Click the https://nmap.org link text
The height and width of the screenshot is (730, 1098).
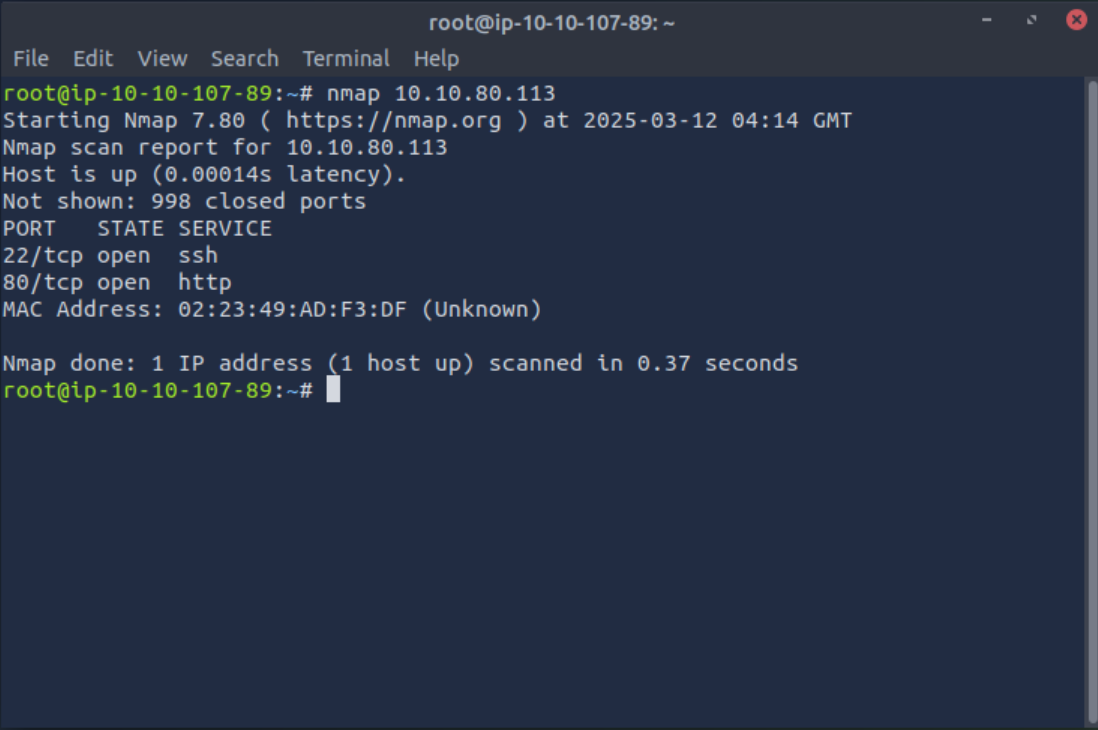394,120
